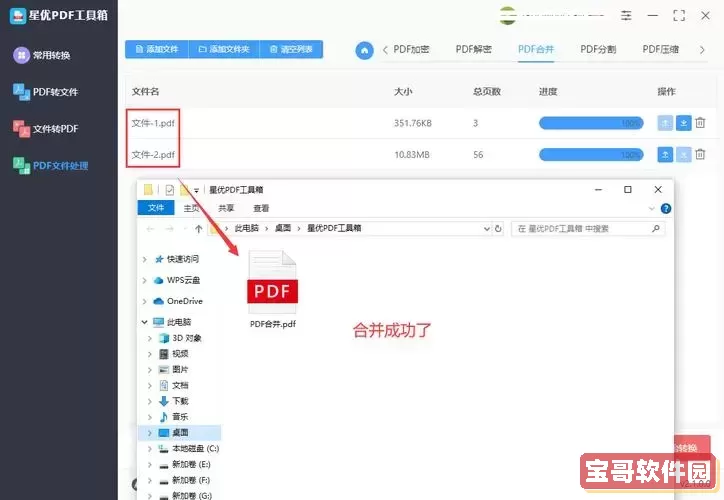Select the 文件-1.pdf row name
Viewport: 724px width, 500px height.
point(153,123)
